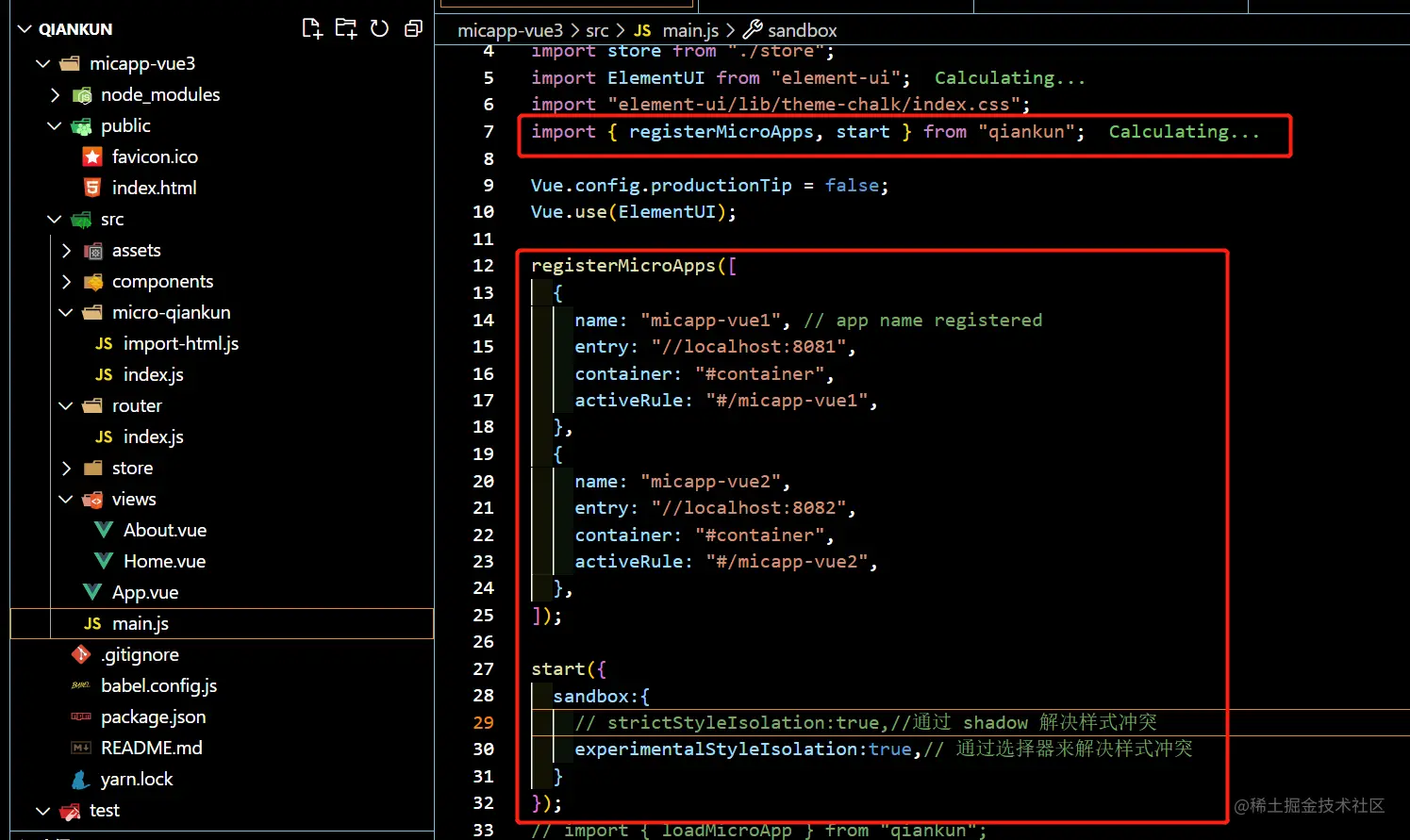Select the src breadcrumb segment
1410x840 pixels.
597,30
